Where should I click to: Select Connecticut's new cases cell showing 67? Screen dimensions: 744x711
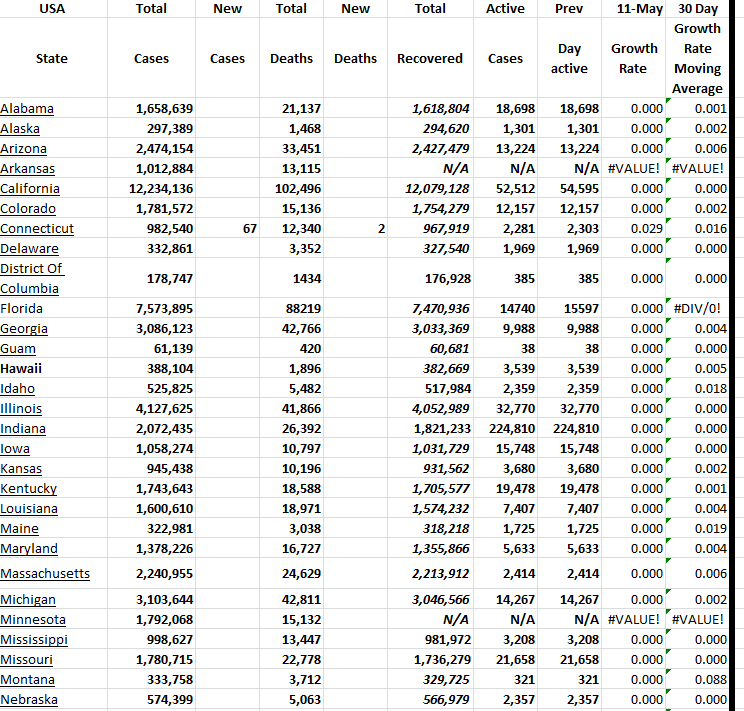click(227, 228)
